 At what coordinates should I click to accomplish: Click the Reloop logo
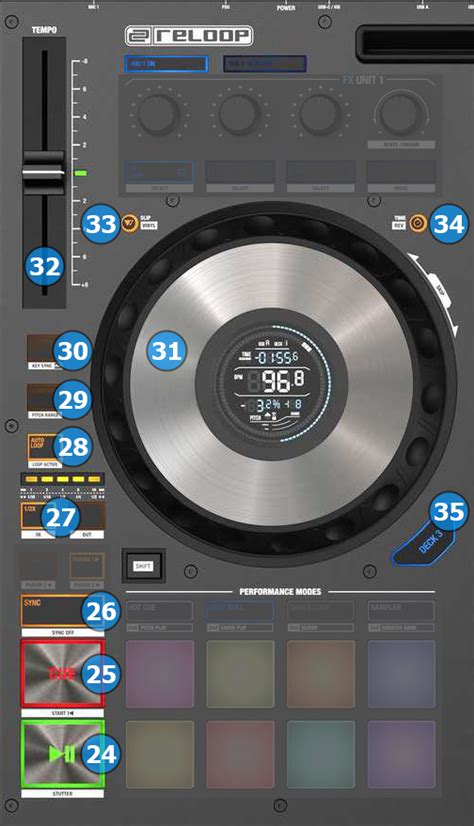(x=189, y=36)
